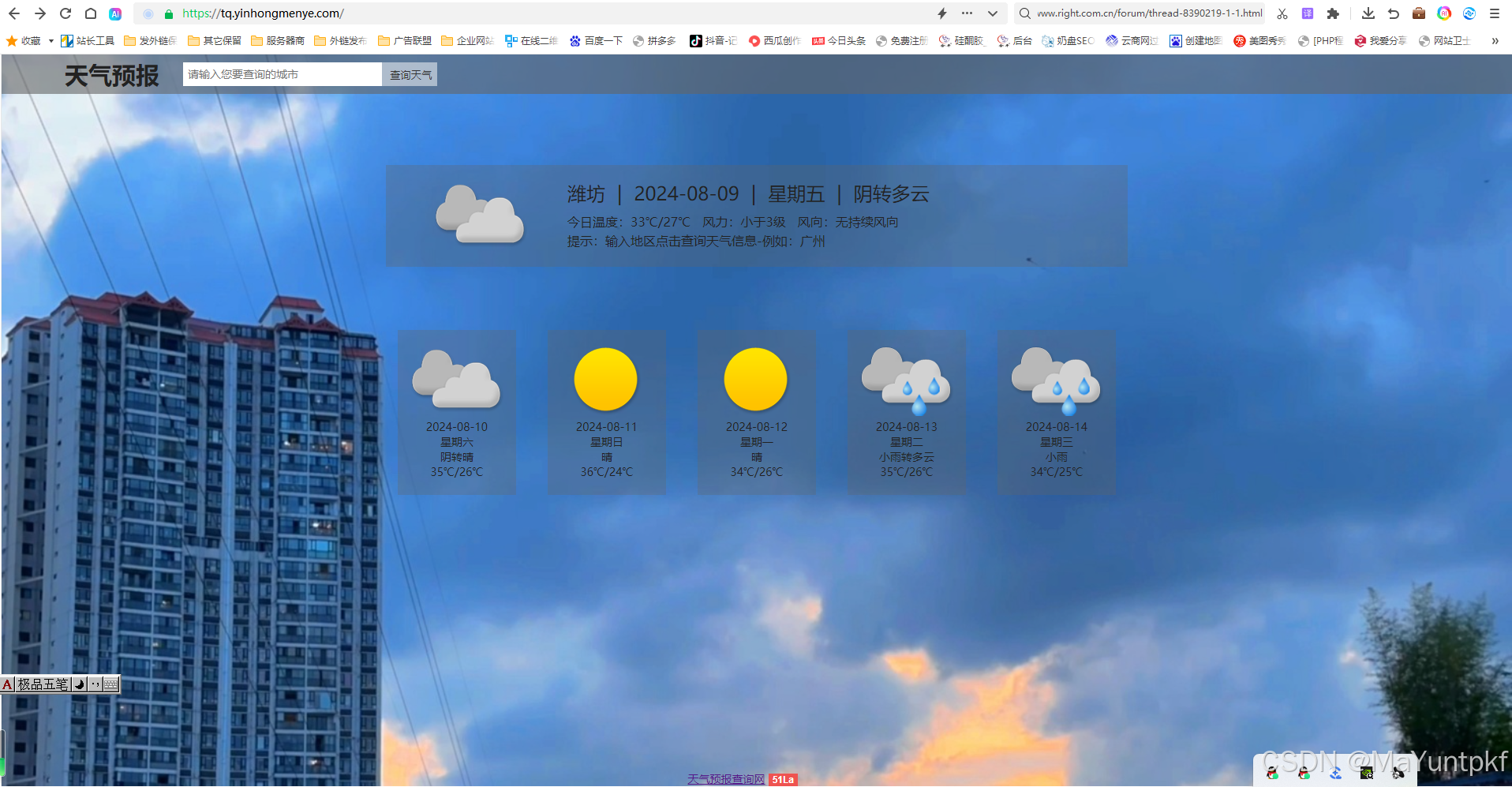This screenshot has height=787, width=1512.
Task: Toggle the half-moon width button on IME bar
Action: (79, 684)
